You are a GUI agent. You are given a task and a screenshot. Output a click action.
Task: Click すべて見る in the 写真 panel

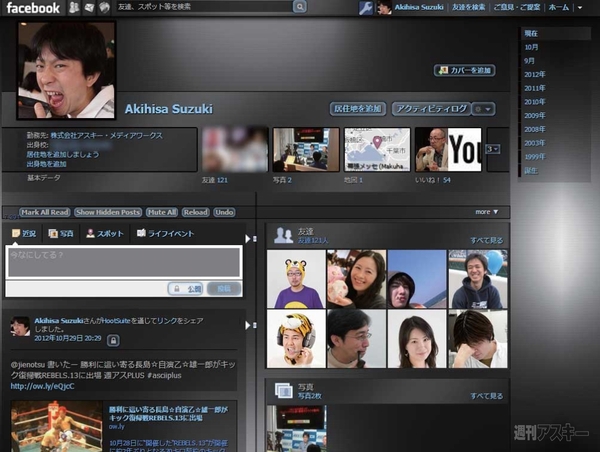coord(486,396)
